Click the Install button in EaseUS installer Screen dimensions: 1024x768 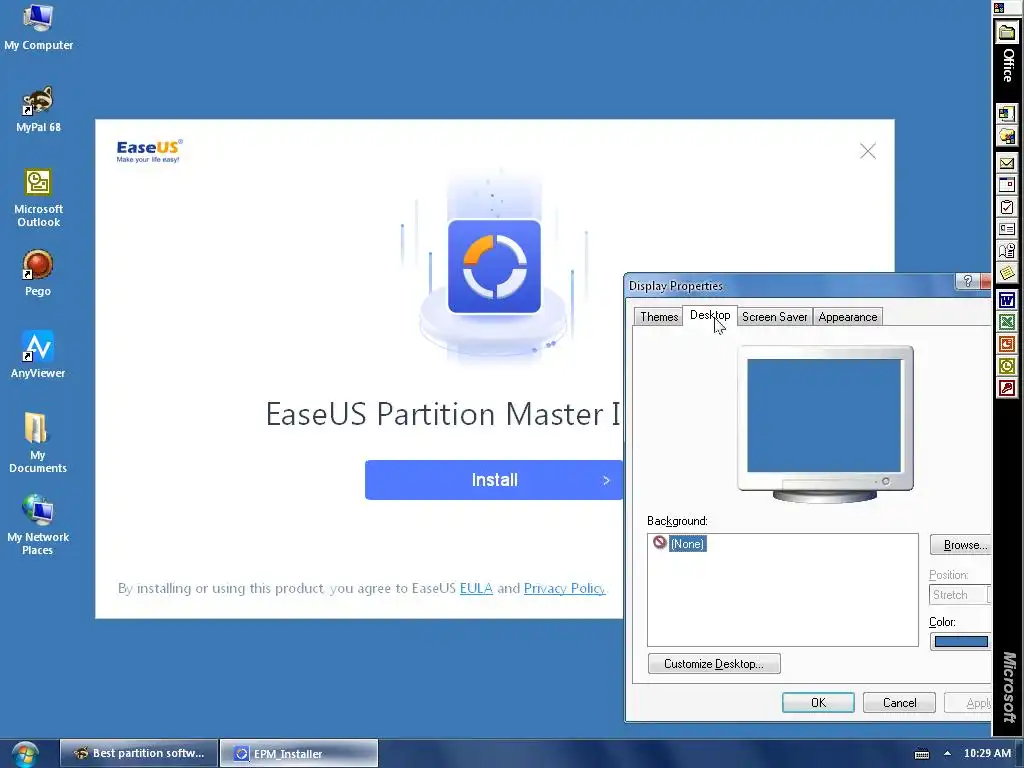point(494,480)
